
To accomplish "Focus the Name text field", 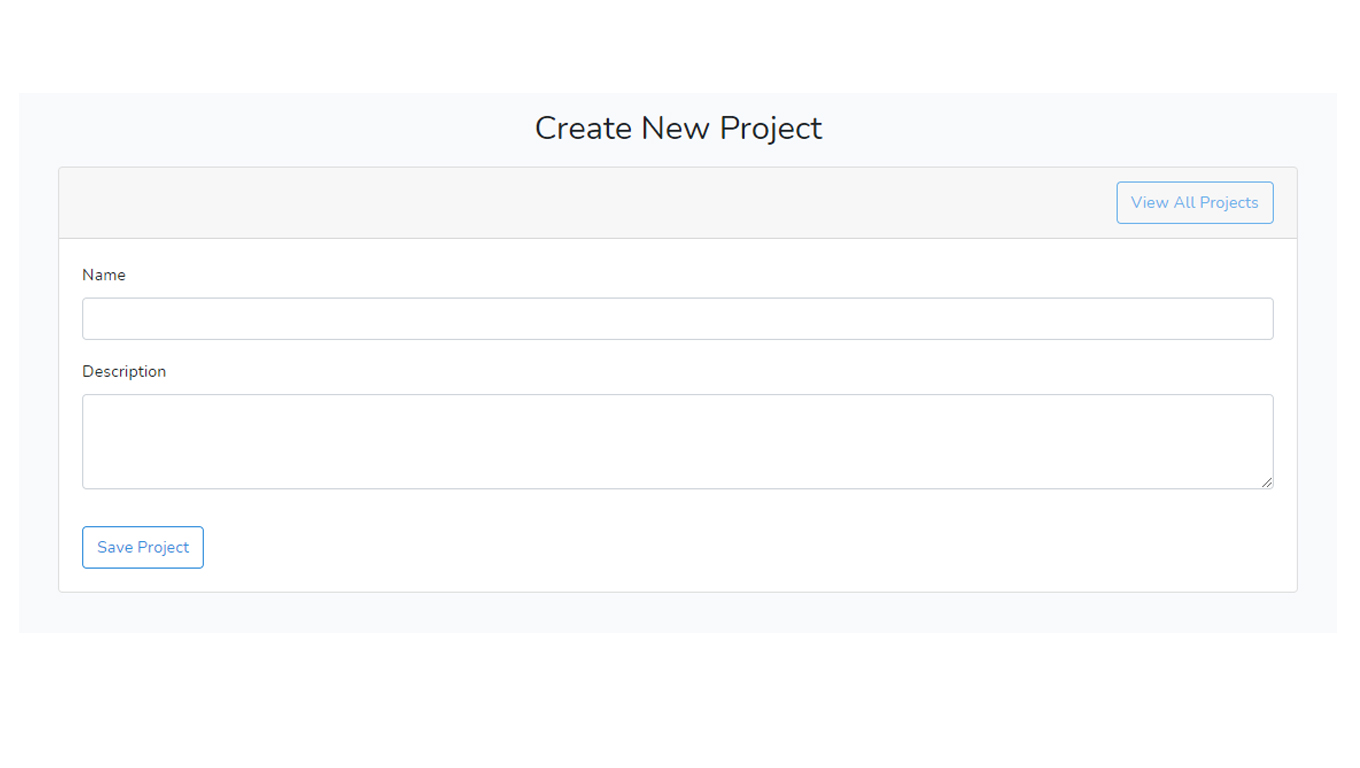I will [x=677, y=319].
